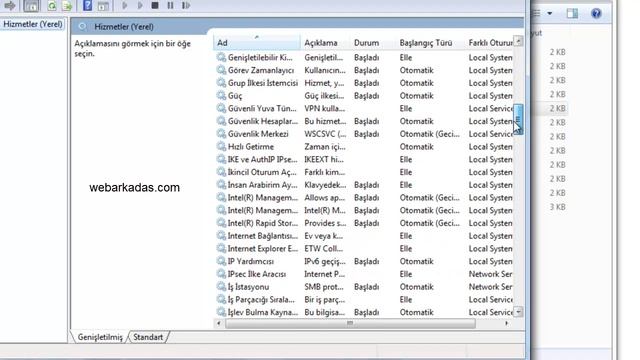640x360 pixels.
Task: Click the WSCSVC description cell
Action: [325, 134]
